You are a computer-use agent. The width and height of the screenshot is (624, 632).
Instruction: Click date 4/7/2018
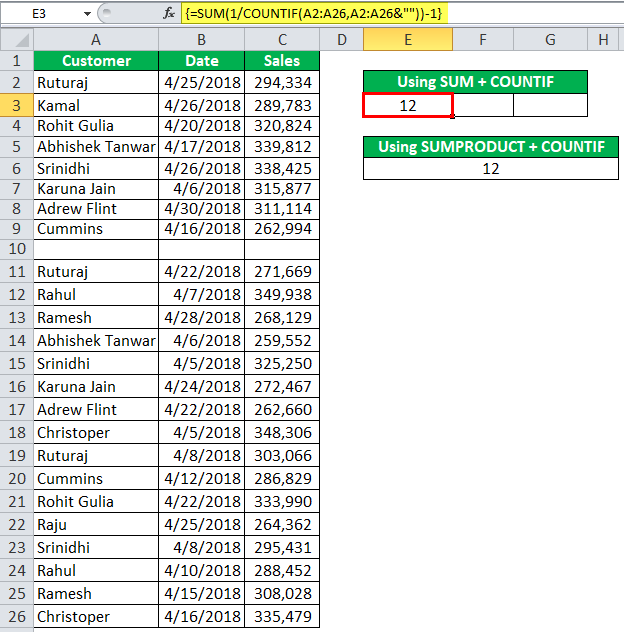click(202, 295)
